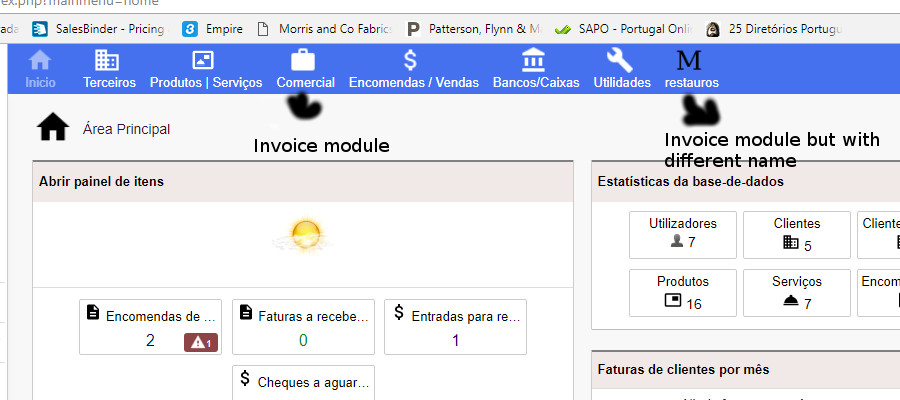Screen dimensions: 900x400
Task: Open the Encomendas / Vendas dollar icon
Action: 410,60
